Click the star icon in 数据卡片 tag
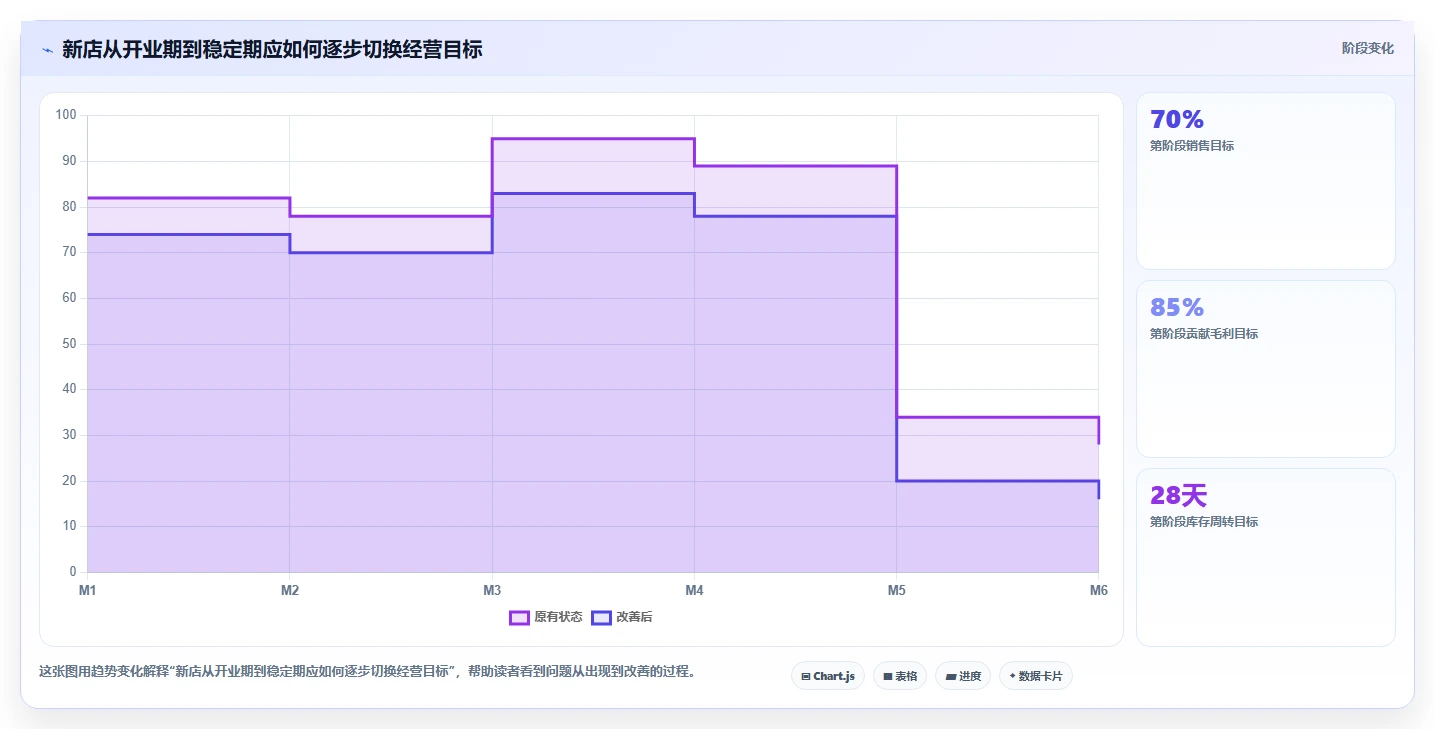Screen dimensions: 1435x729 tap(1012, 676)
